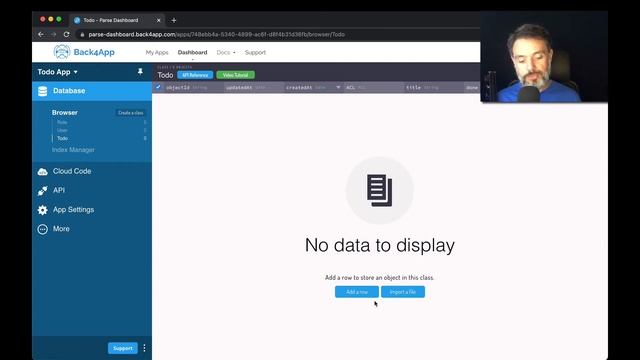Select the Todo class in Browser
640x360 pixels.
point(62,138)
